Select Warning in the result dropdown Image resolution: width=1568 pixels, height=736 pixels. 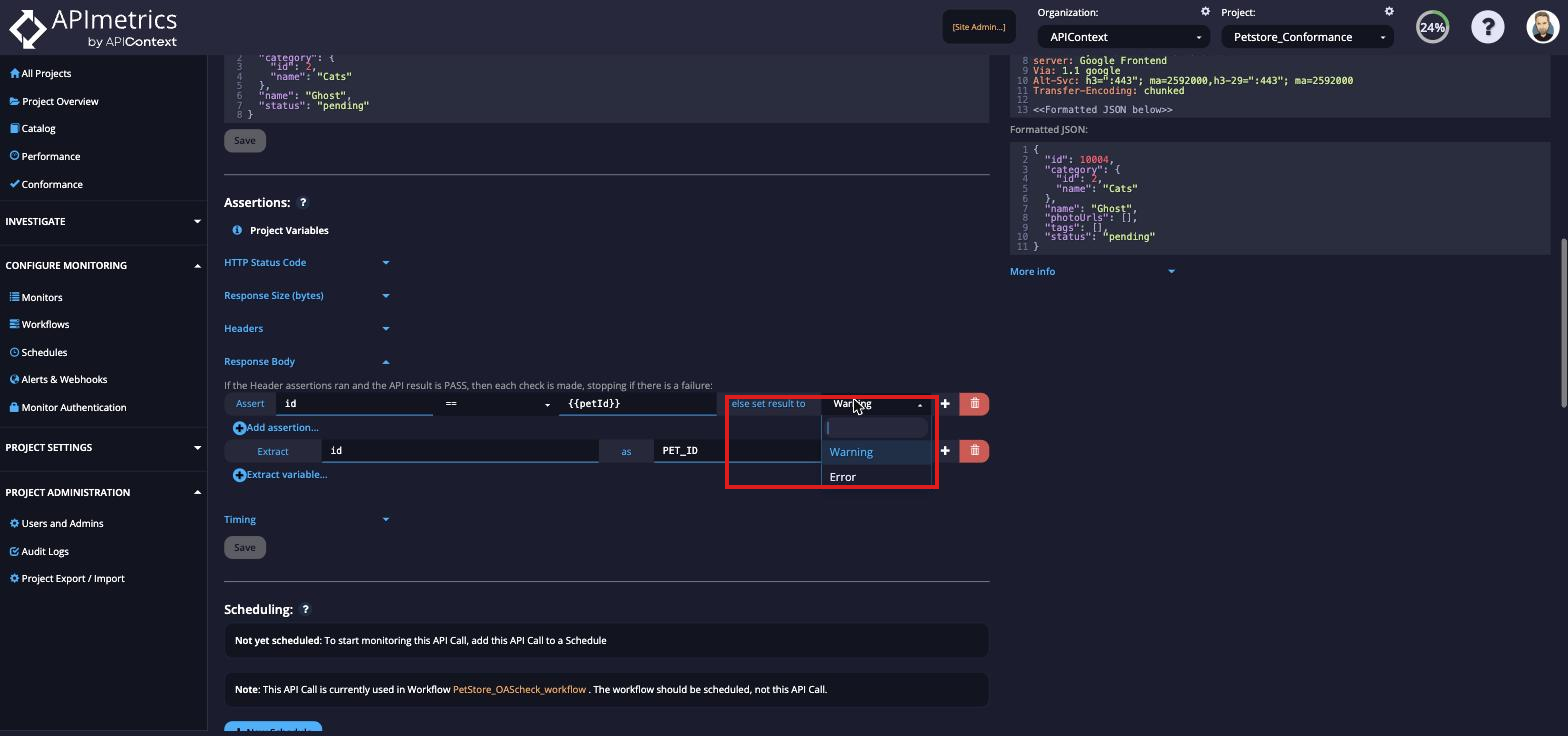[876, 452]
